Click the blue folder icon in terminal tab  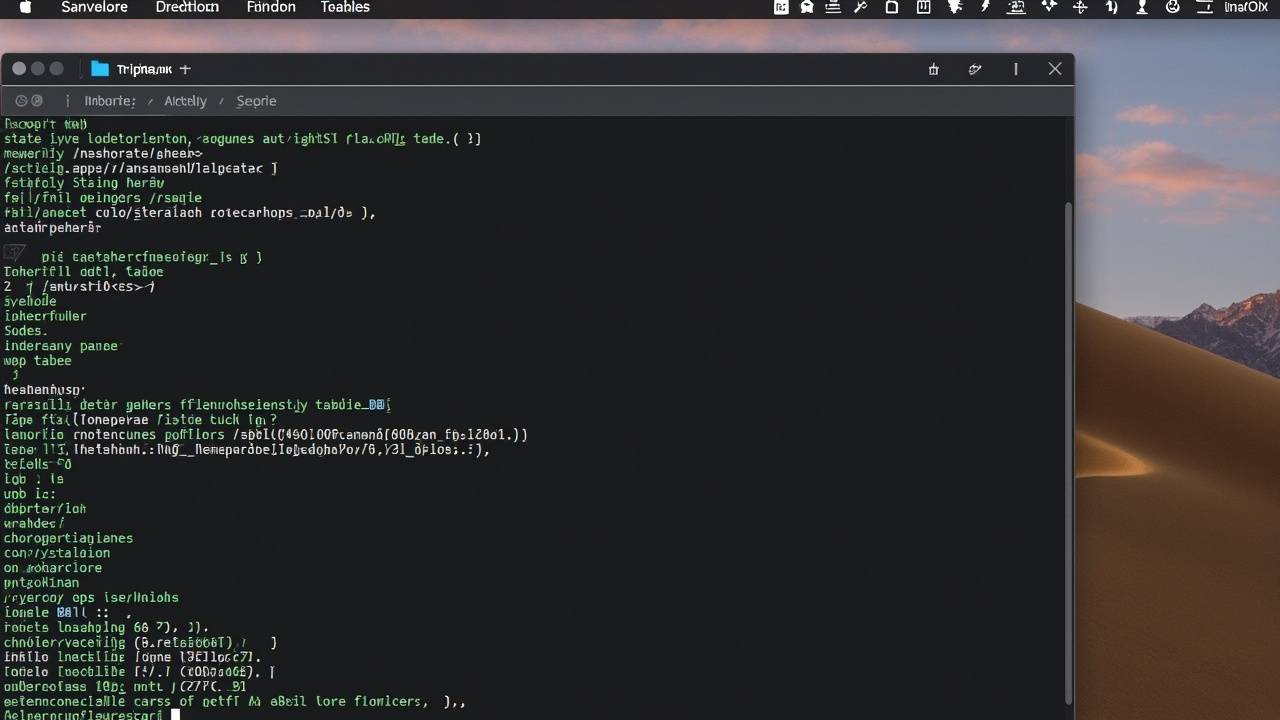(x=99, y=69)
